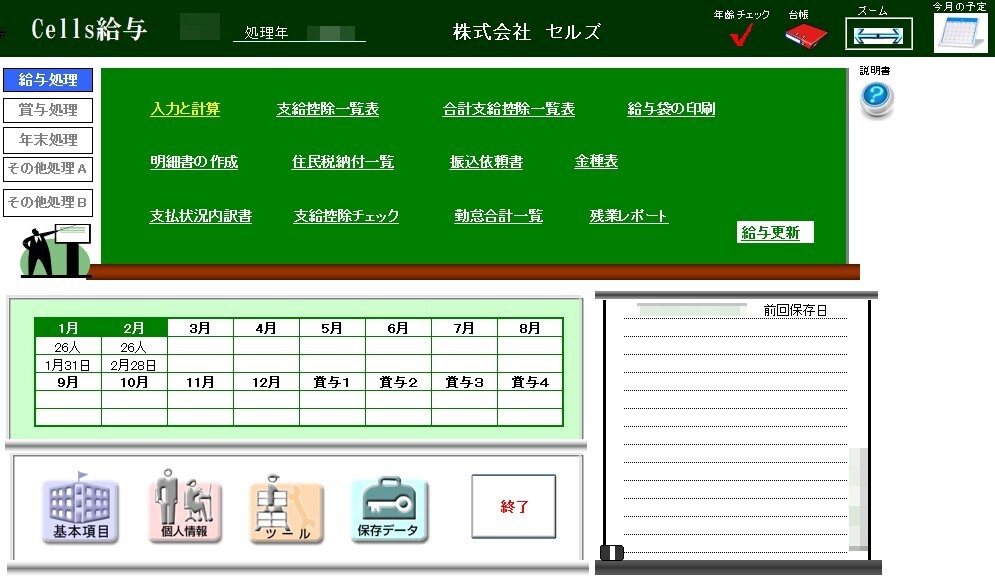
Task: Open 勤怠合計一覧 link
Action: click(498, 216)
